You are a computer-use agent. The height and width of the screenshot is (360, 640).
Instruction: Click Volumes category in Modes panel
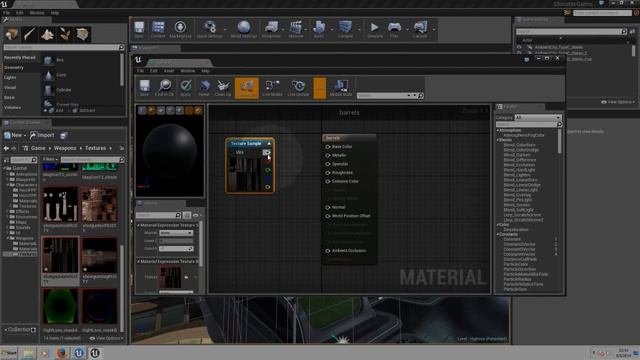coord(12,108)
